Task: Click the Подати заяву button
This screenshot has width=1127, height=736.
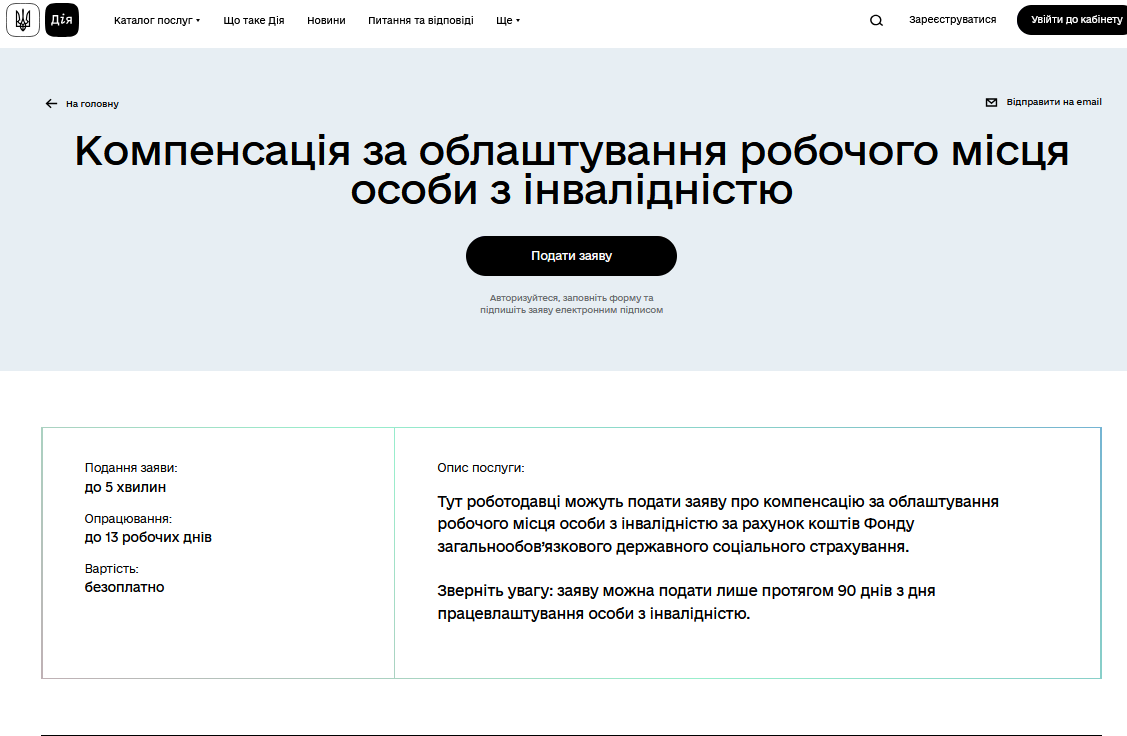Action: coord(570,255)
